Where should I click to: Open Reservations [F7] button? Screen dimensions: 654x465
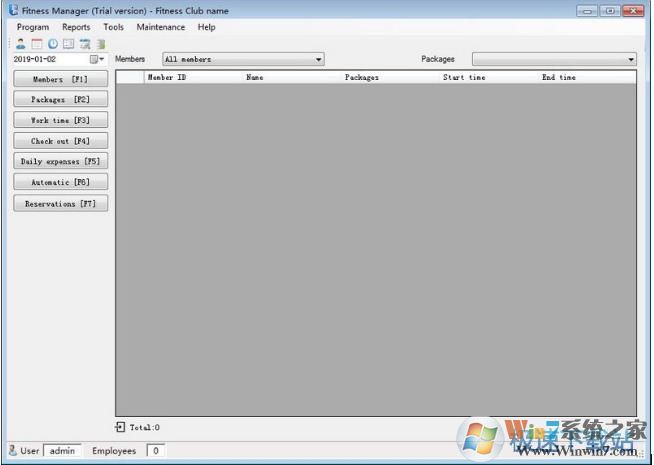click(x=60, y=204)
